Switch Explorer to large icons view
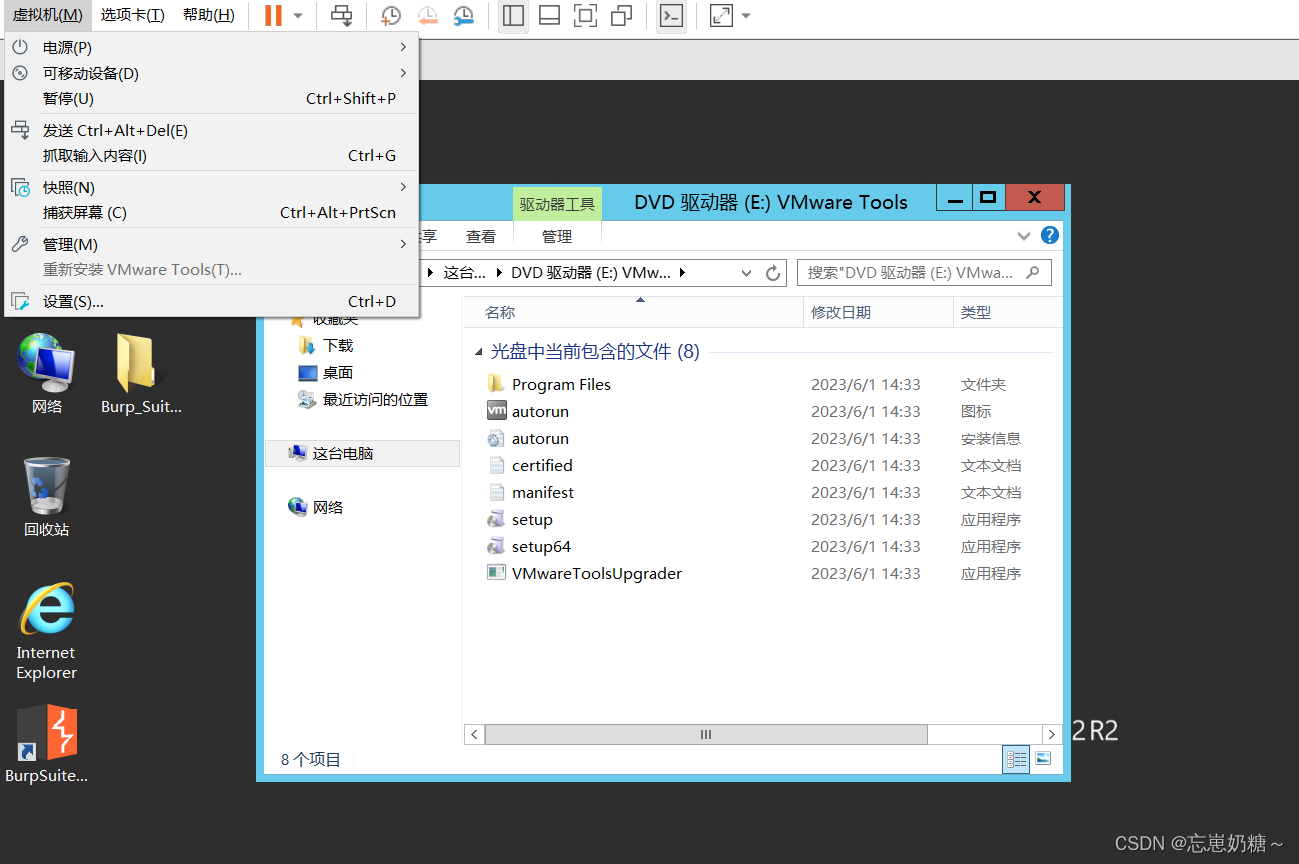This screenshot has width=1299, height=864. click(1043, 759)
